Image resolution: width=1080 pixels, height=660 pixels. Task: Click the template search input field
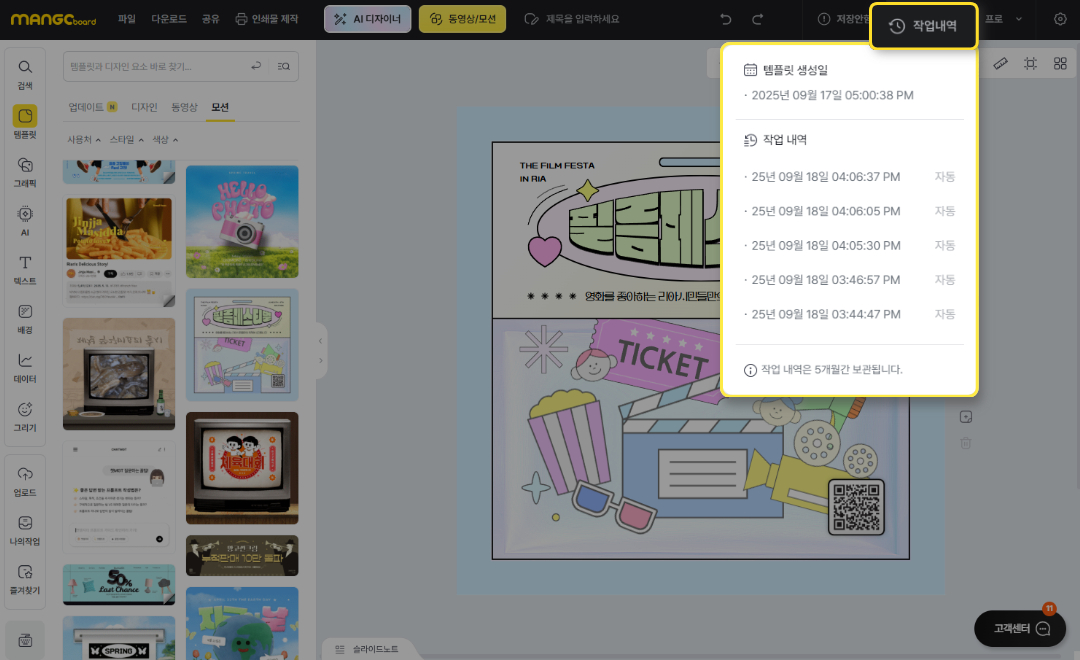[x=155, y=66]
